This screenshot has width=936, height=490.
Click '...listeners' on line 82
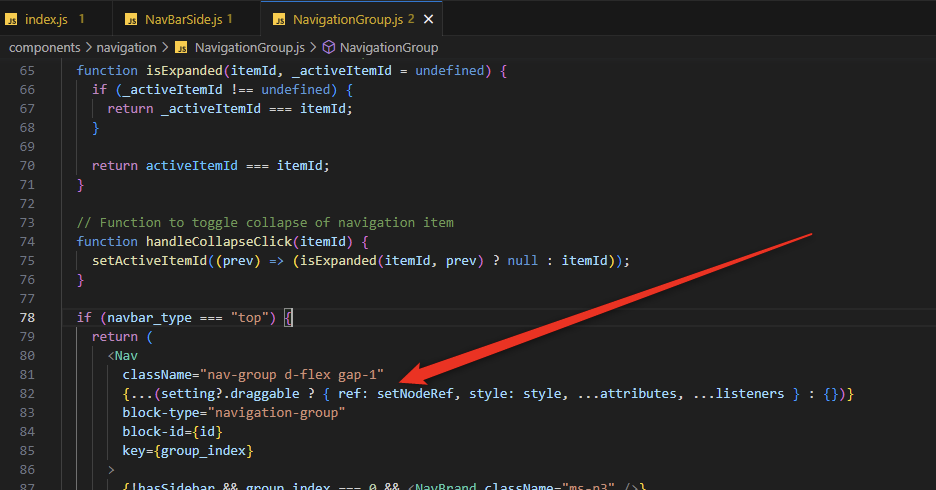click(x=738, y=394)
